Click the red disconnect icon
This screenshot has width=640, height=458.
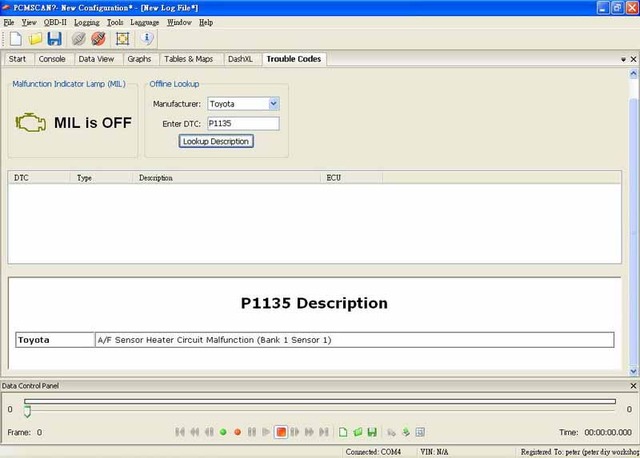tap(98, 39)
